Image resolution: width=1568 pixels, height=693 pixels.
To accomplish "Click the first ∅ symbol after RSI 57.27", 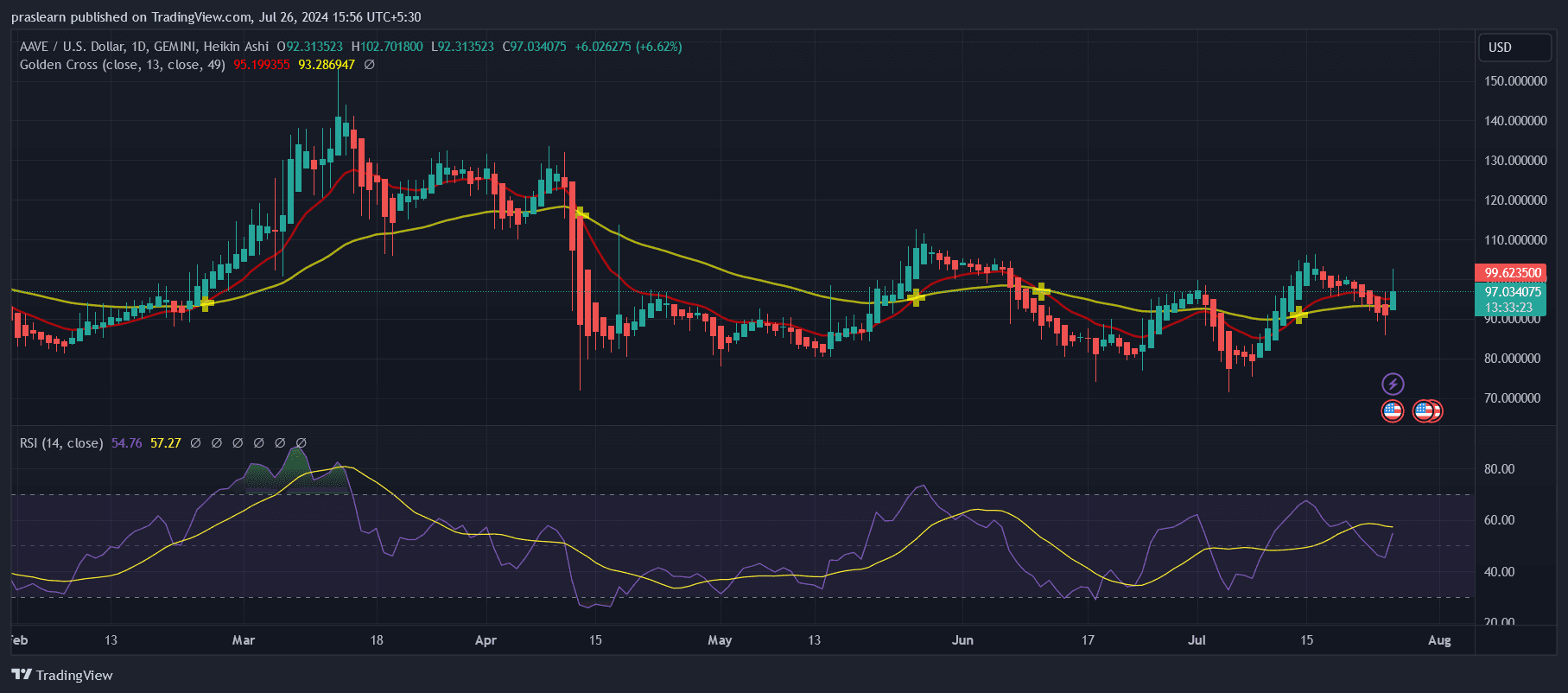I will pyautogui.click(x=195, y=443).
